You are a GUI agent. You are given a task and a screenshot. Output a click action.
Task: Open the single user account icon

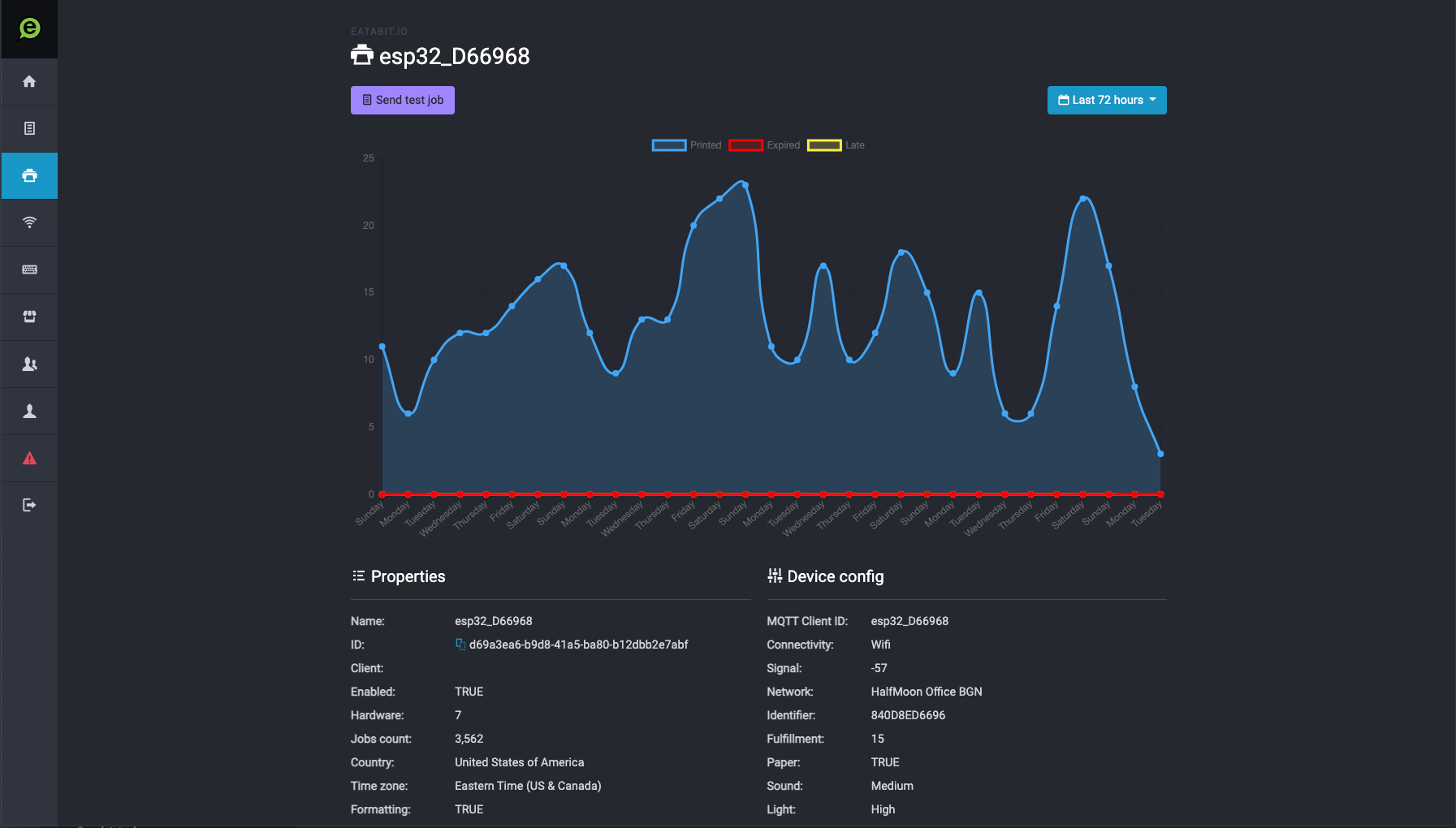[x=29, y=411]
